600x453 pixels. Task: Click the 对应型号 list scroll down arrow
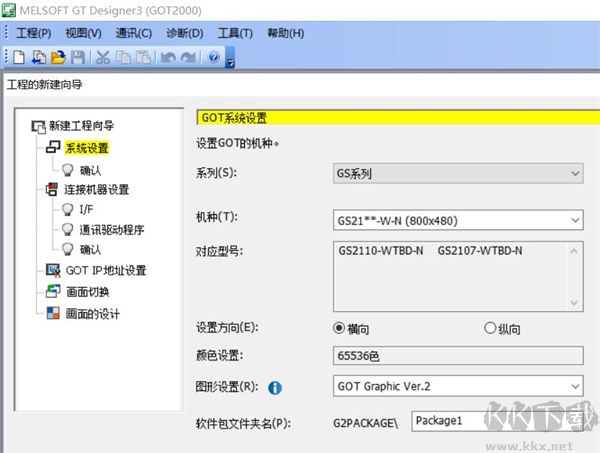coord(574,303)
